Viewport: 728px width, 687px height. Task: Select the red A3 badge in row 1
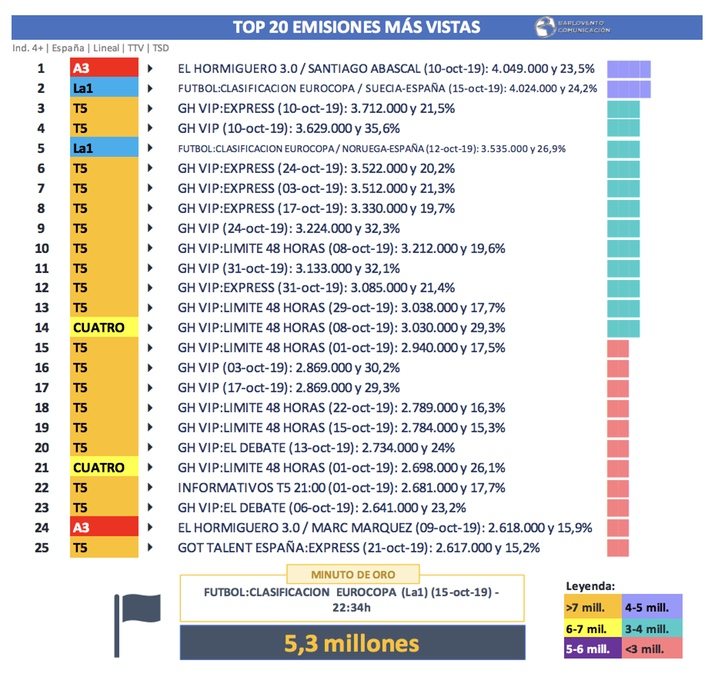[x=103, y=69]
